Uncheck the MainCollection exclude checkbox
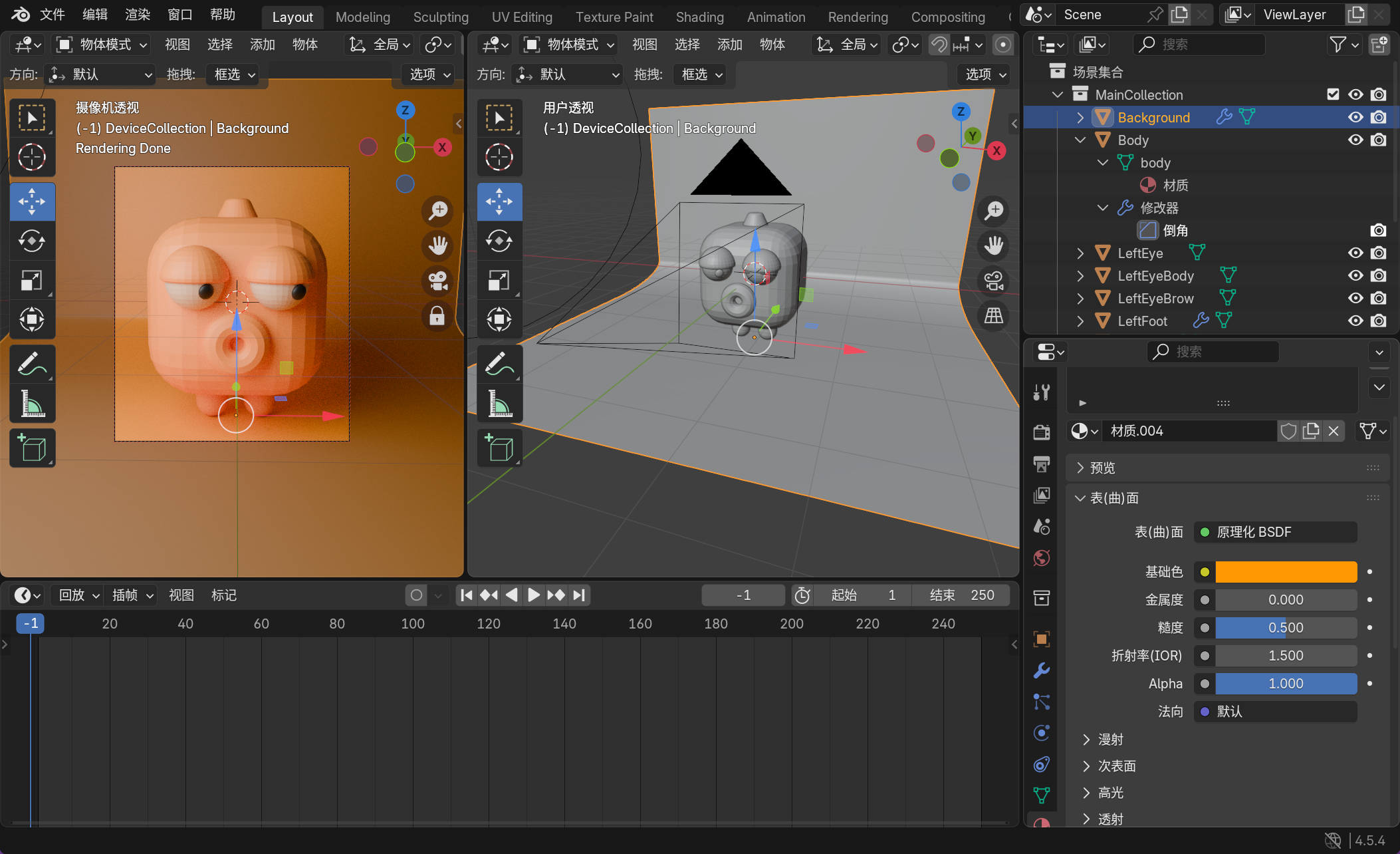Image resolution: width=1400 pixels, height=854 pixels. coord(1333,94)
